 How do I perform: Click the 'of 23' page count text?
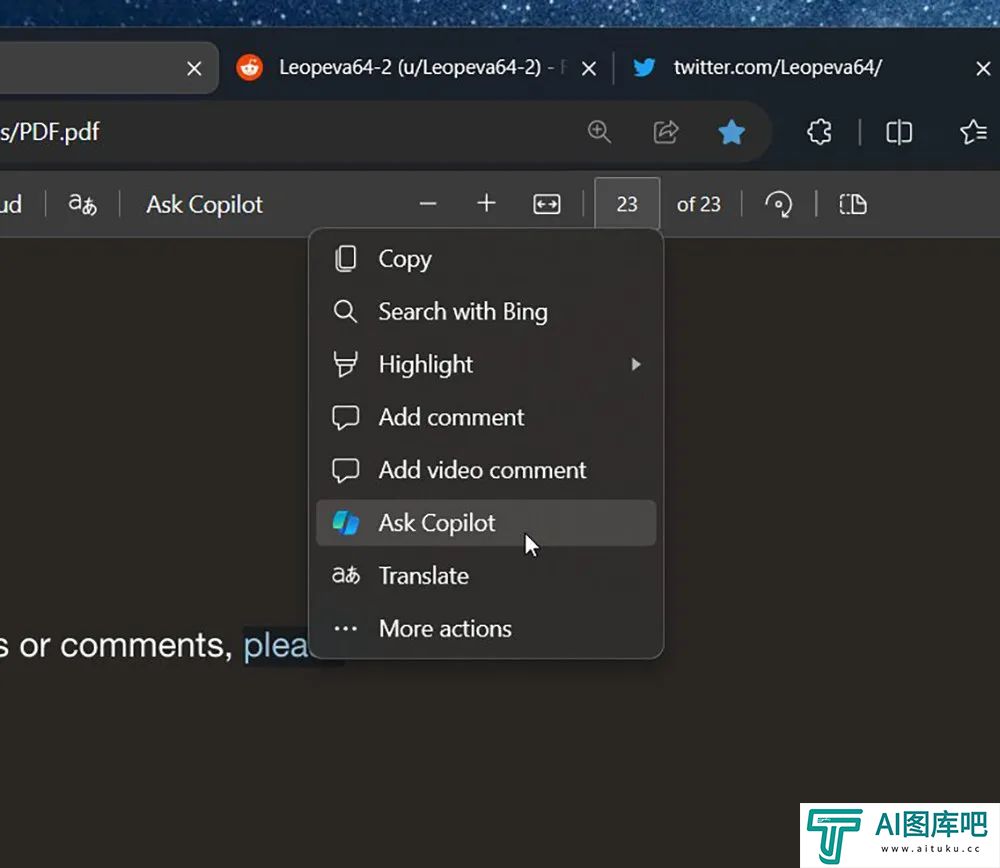[x=699, y=204]
